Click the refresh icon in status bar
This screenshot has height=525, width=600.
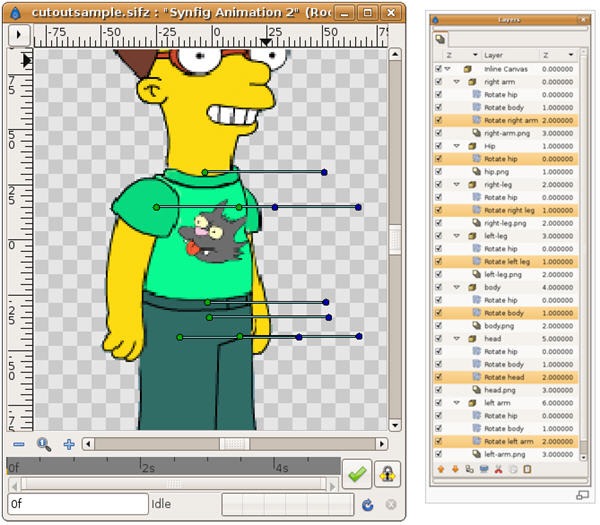pyautogui.click(x=368, y=505)
